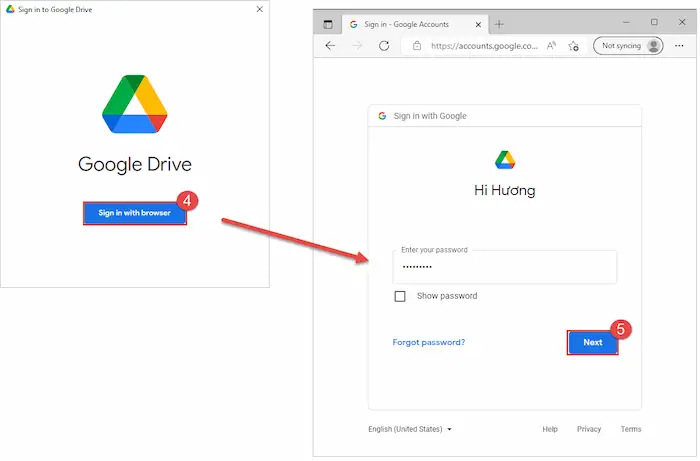Open the Settings and more ellipsis menu
Image resolution: width=700 pixels, height=461 pixels.
pyautogui.click(x=679, y=46)
